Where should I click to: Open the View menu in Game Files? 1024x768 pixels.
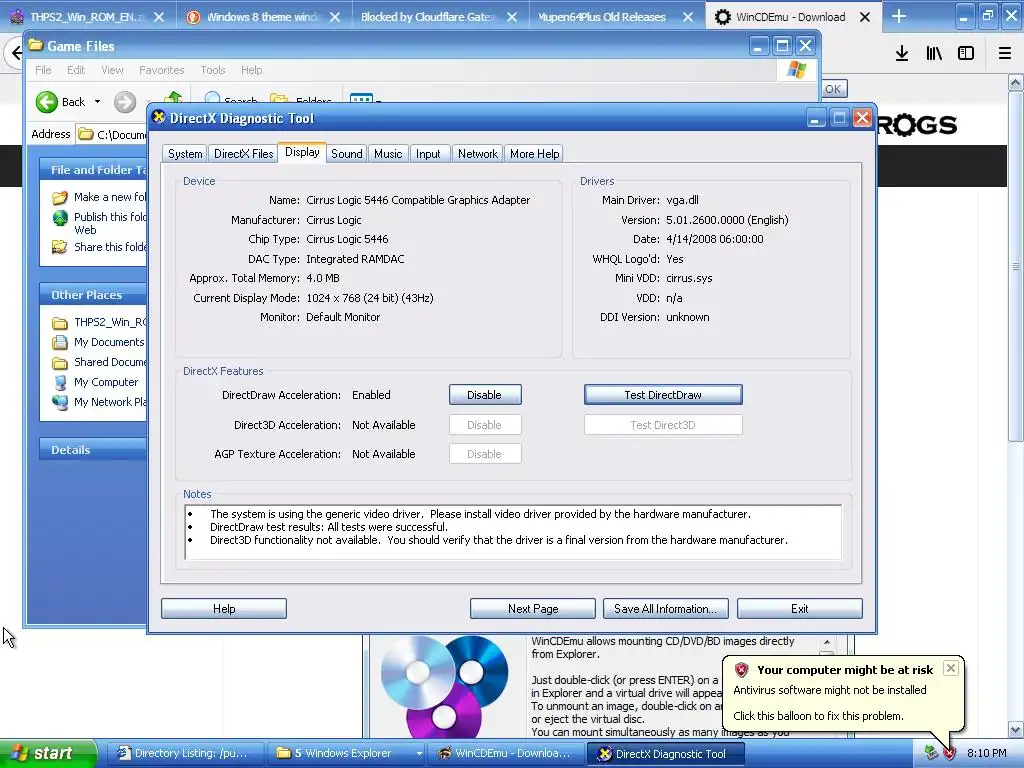point(112,70)
